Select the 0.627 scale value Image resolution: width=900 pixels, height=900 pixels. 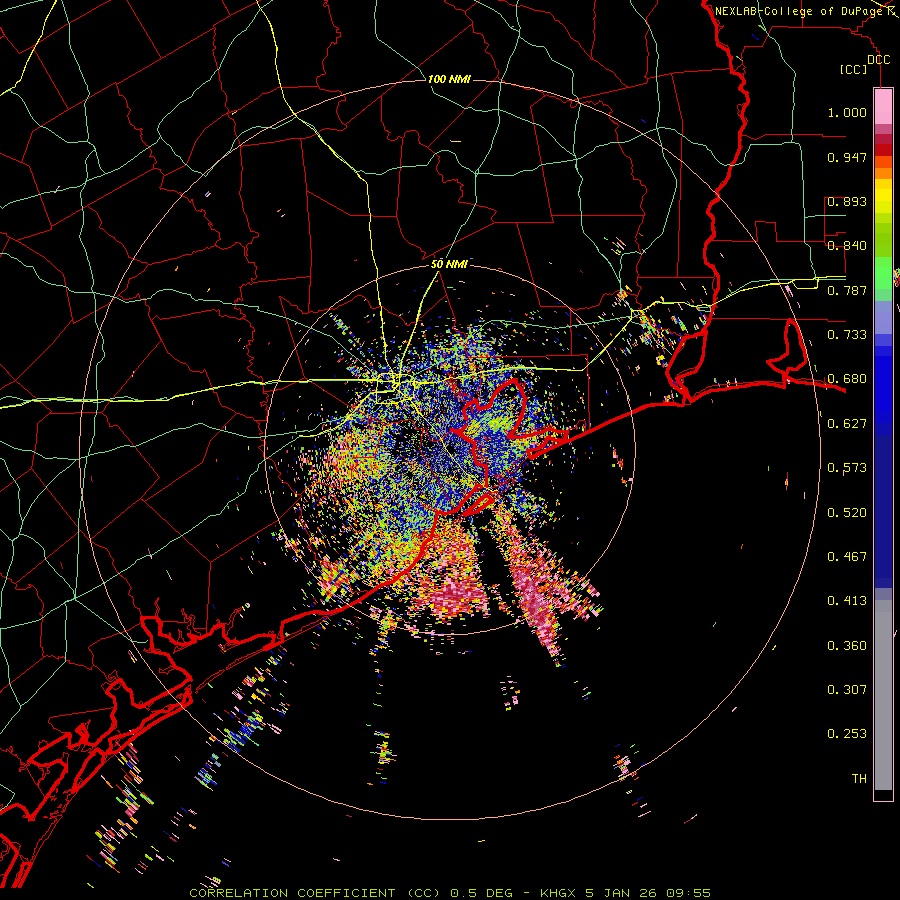click(847, 423)
